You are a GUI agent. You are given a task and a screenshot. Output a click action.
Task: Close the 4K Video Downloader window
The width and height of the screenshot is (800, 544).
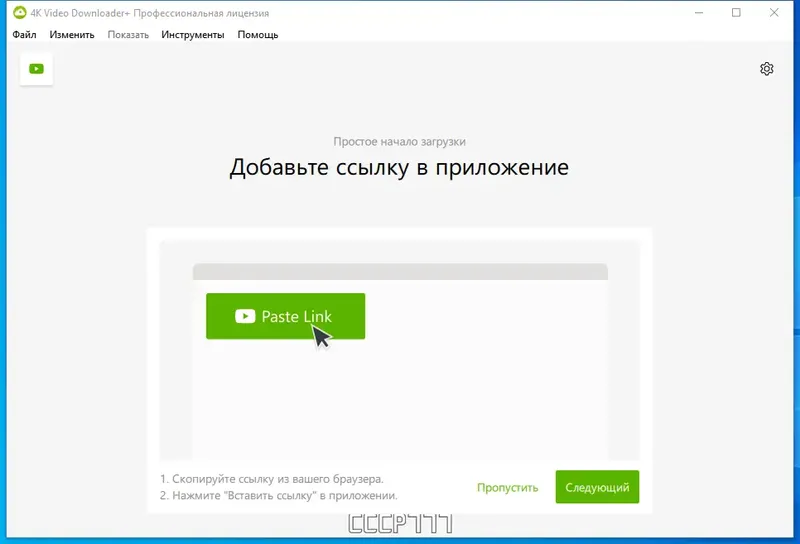coord(774,13)
